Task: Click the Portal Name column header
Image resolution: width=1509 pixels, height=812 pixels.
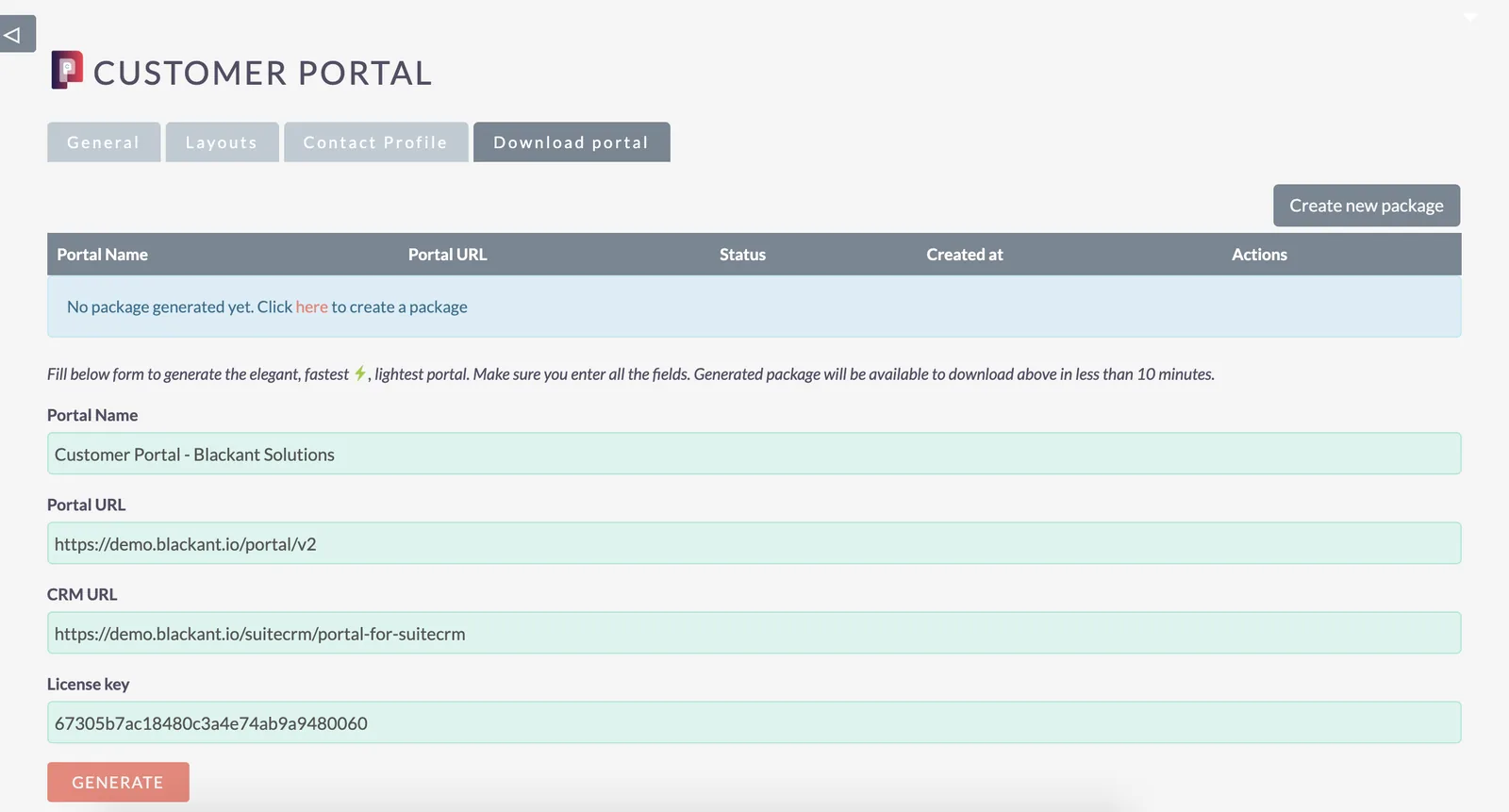Action: point(102,255)
